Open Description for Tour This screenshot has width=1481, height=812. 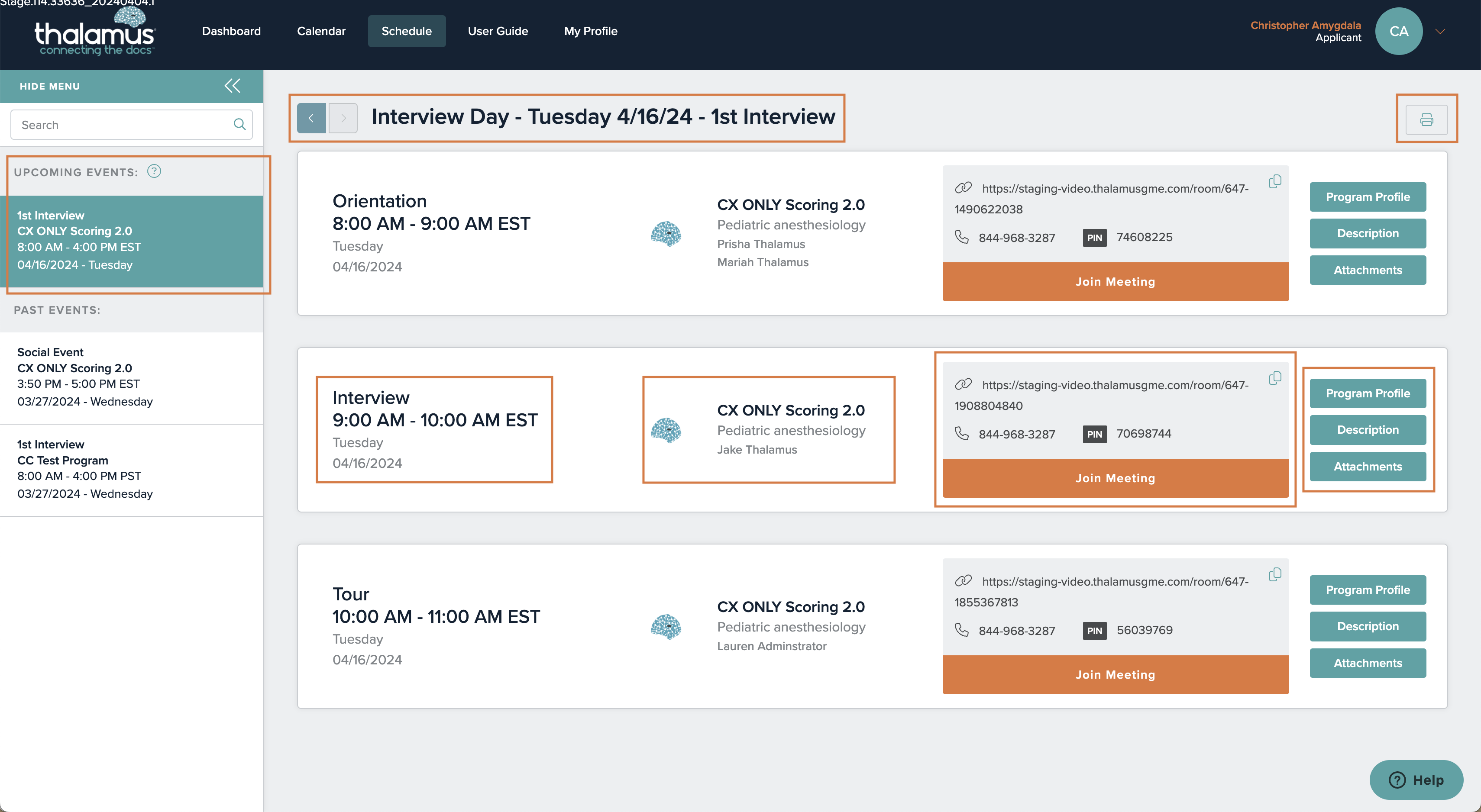click(1367, 626)
